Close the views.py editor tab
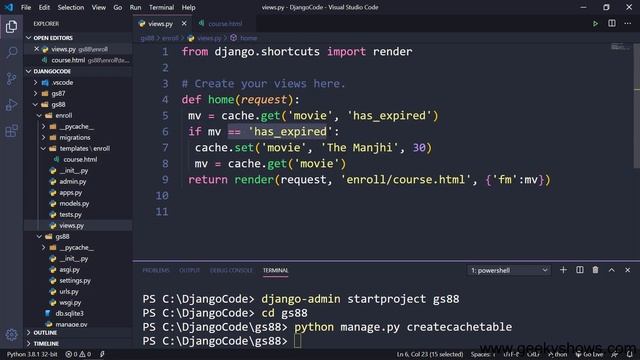 click(x=184, y=24)
